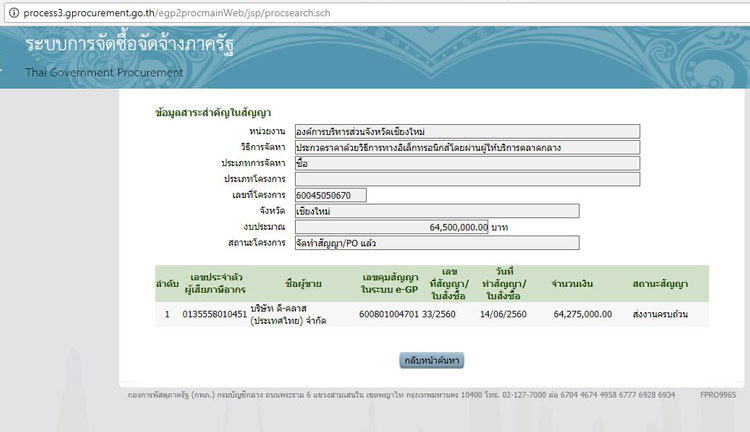This screenshot has width=750, height=432.
Task: Click the budget field showing 64,500,000.00
Action: (x=391, y=227)
